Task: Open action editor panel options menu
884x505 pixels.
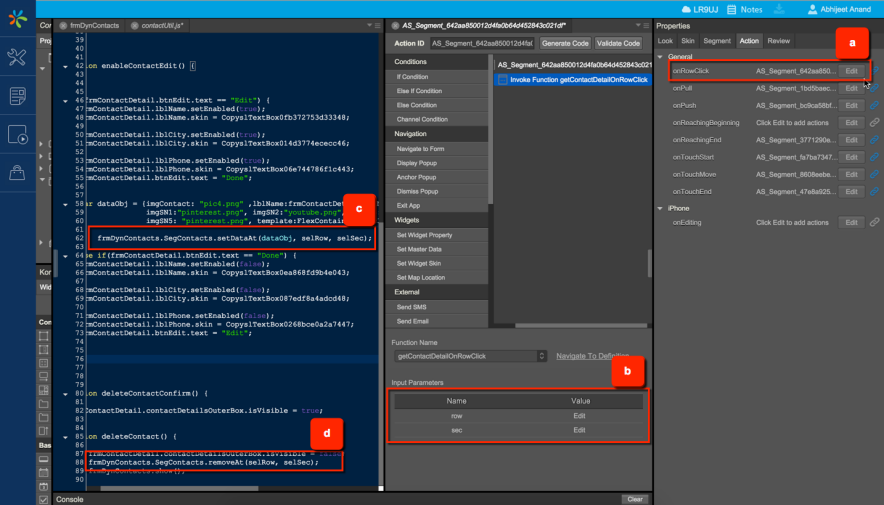Action: [646, 25]
